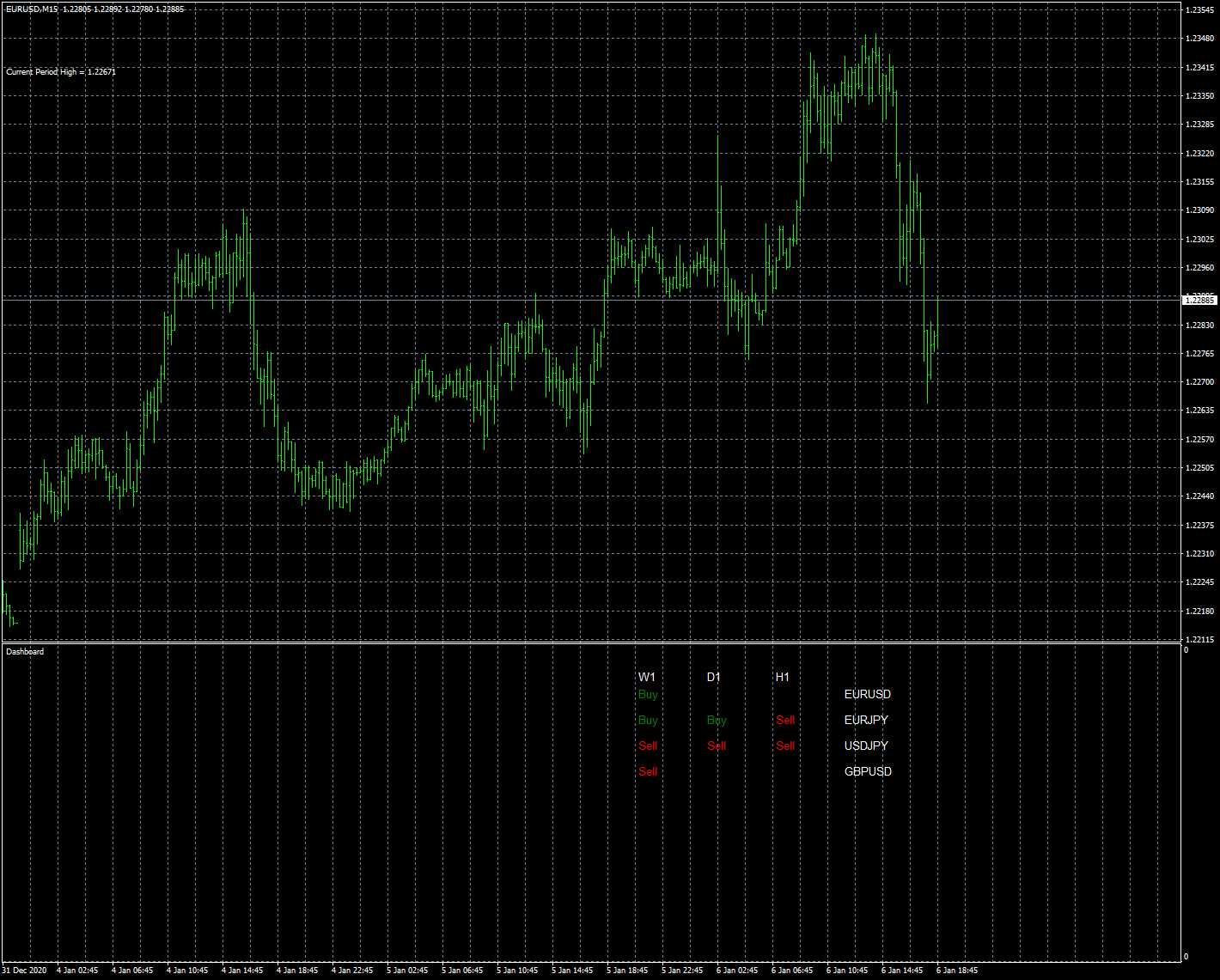This screenshot has width=1220, height=980.
Task: Click the '6 Jan 02:45' time axis label
Action: click(x=737, y=971)
